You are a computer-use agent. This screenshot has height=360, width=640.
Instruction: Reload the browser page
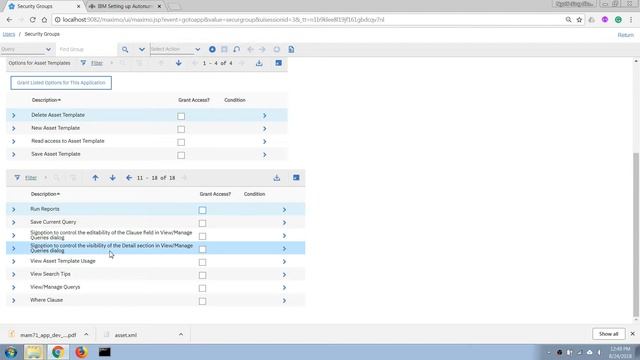coord(32,20)
